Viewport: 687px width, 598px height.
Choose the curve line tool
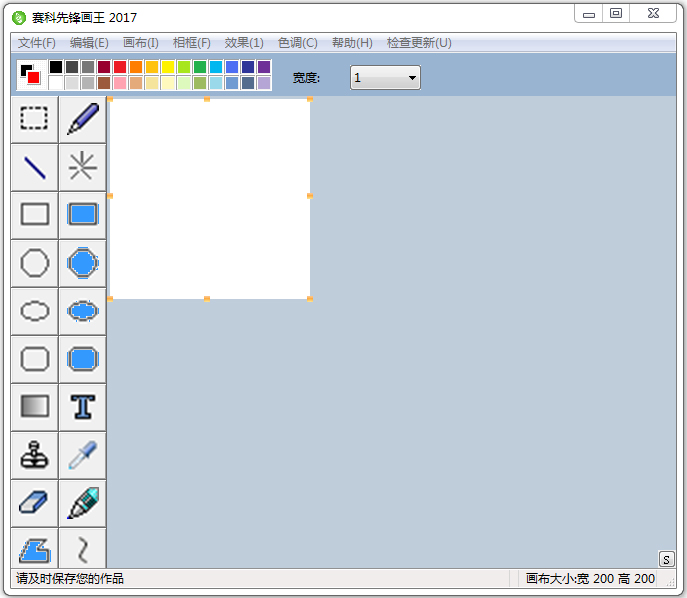(82, 548)
